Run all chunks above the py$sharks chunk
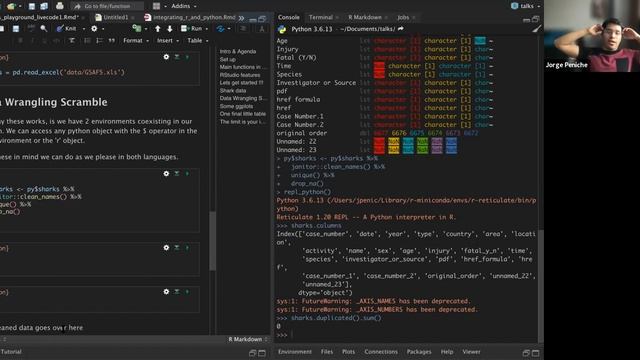 click(177, 173)
